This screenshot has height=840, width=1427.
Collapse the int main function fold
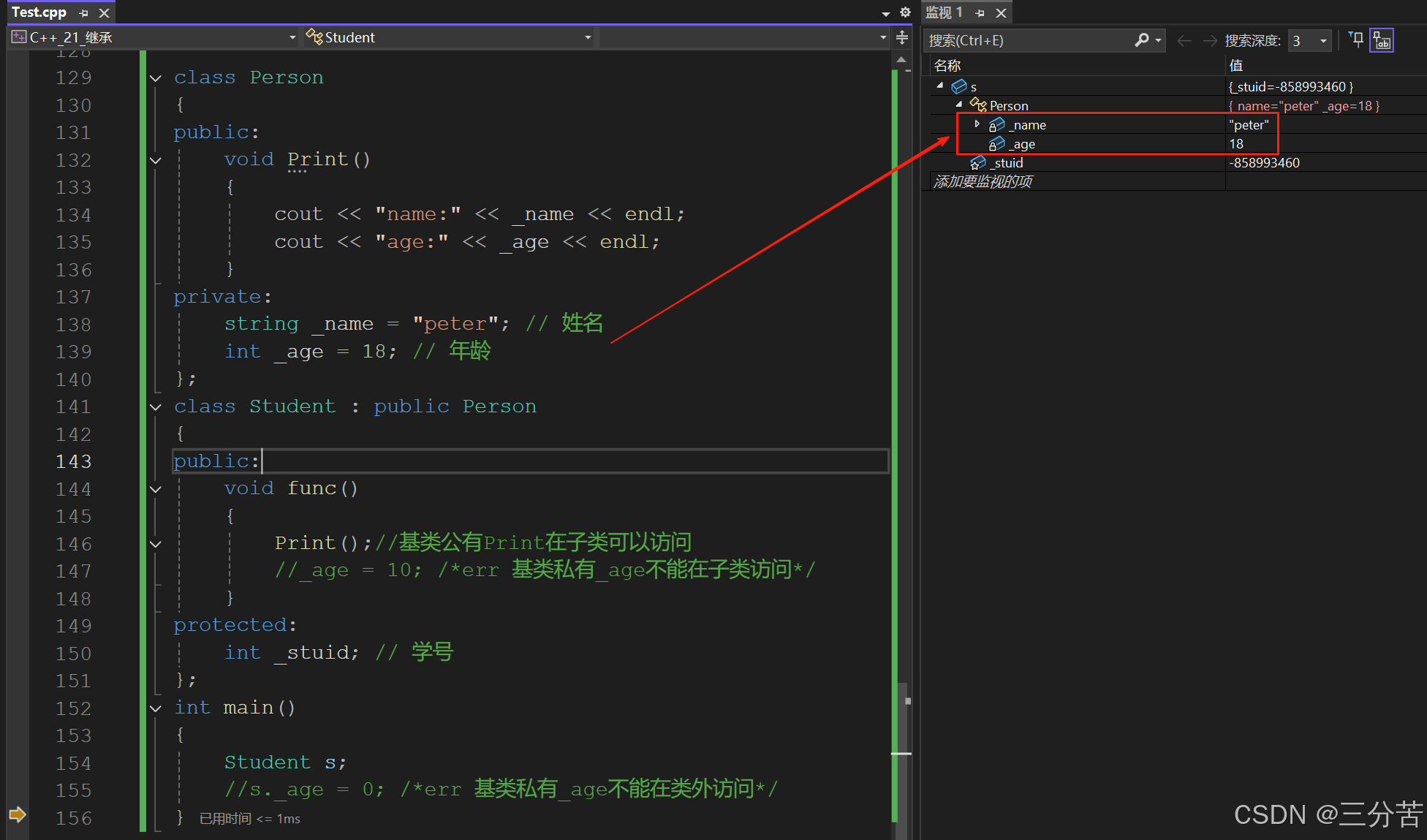click(156, 708)
